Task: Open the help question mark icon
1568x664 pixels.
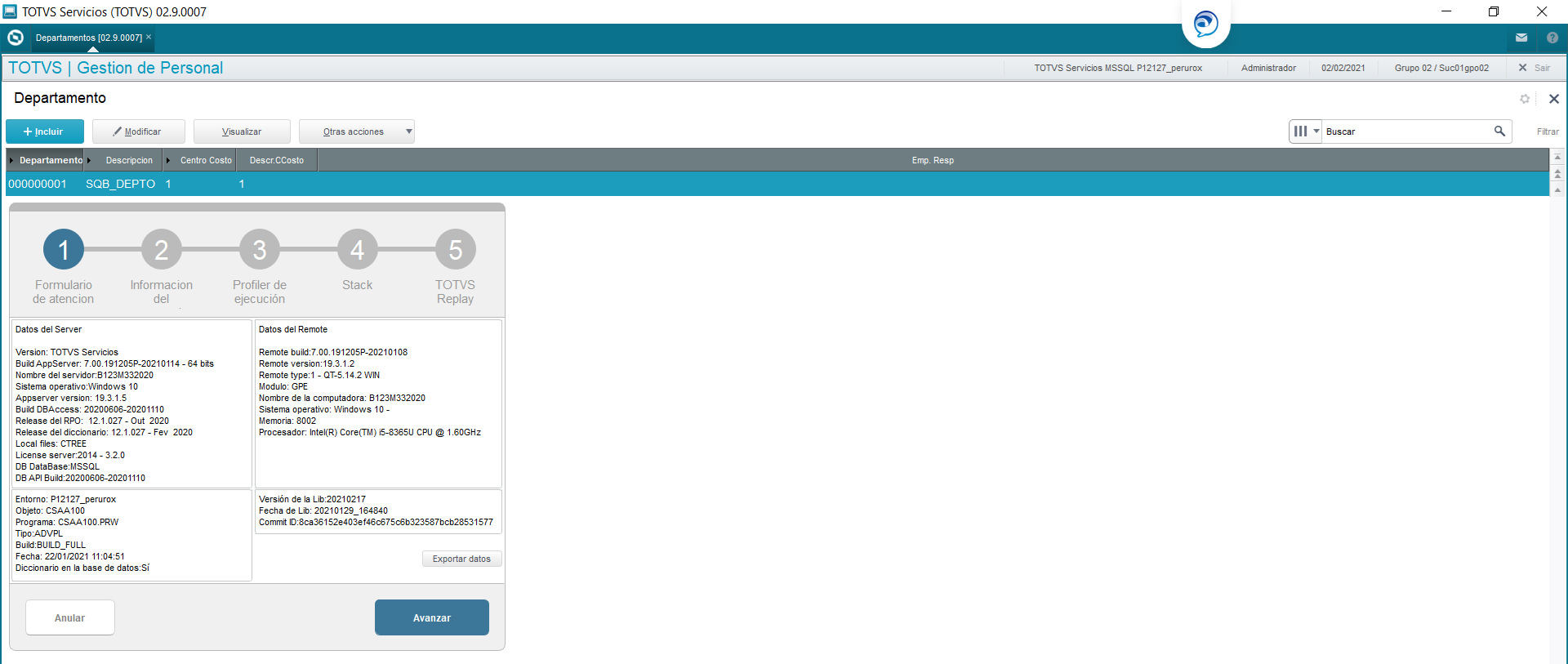Action: tap(1552, 38)
